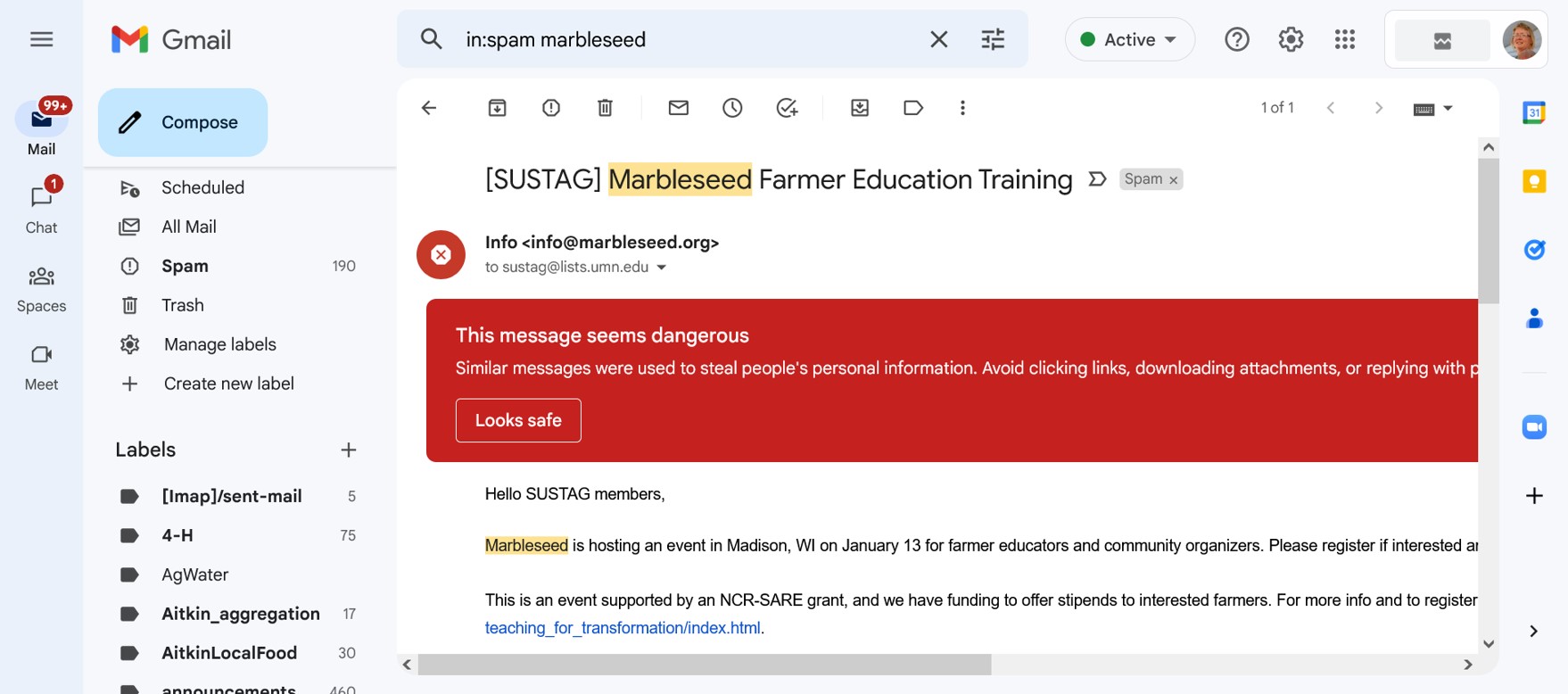Screen dimensions: 1568x694
Task: Click the vertical scrollbar thumb
Action: point(1489,230)
